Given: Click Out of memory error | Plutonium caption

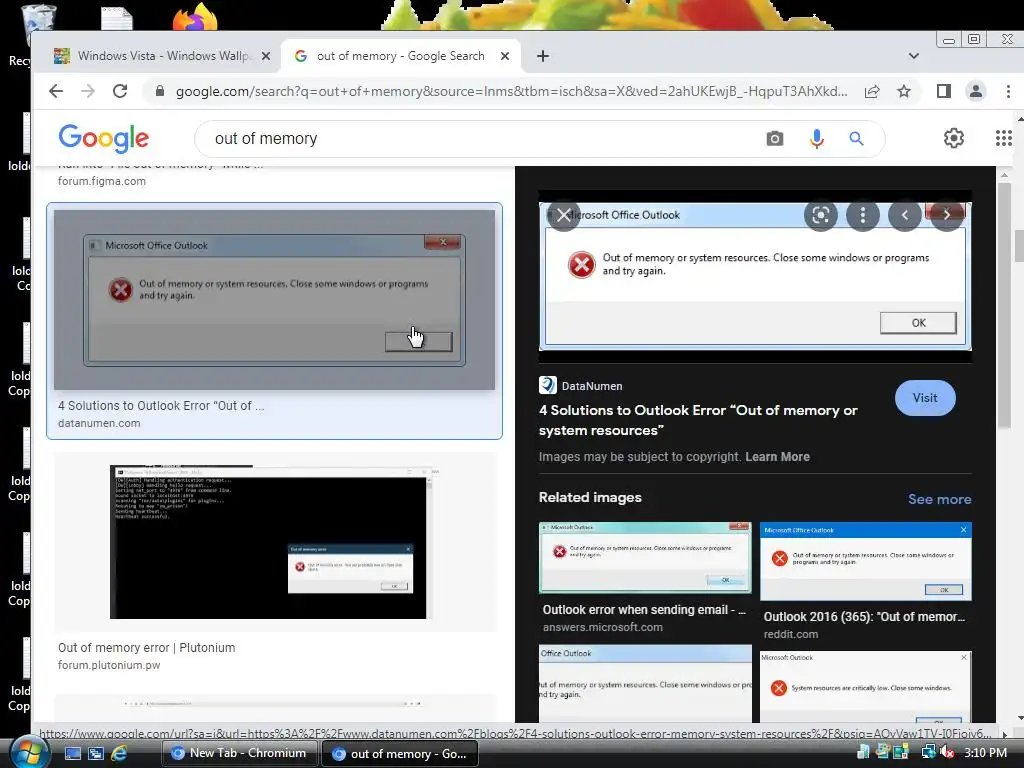Looking at the screenshot, I should pyautogui.click(x=146, y=648).
